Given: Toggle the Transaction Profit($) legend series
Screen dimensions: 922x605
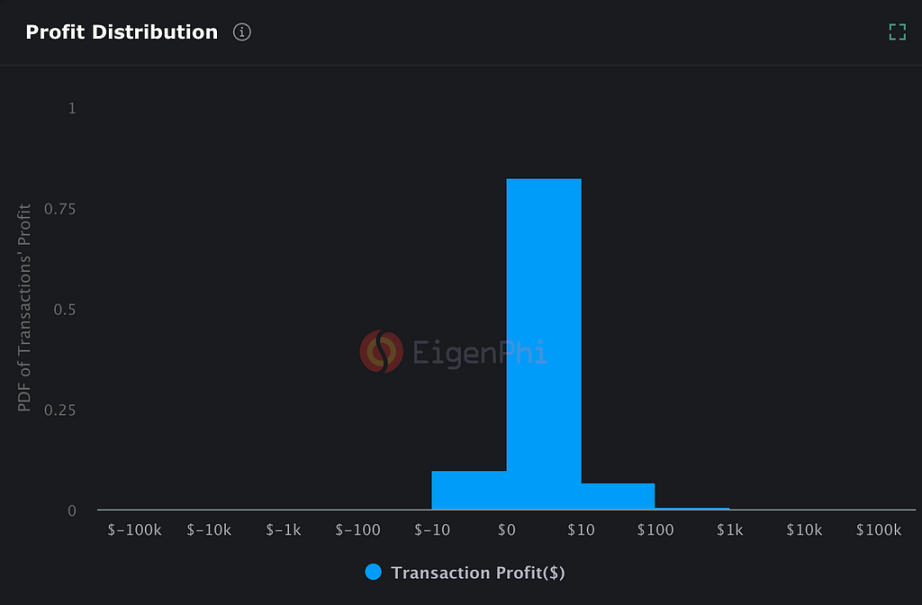Looking at the screenshot, I should pyautogui.click(x=477, y=573).
